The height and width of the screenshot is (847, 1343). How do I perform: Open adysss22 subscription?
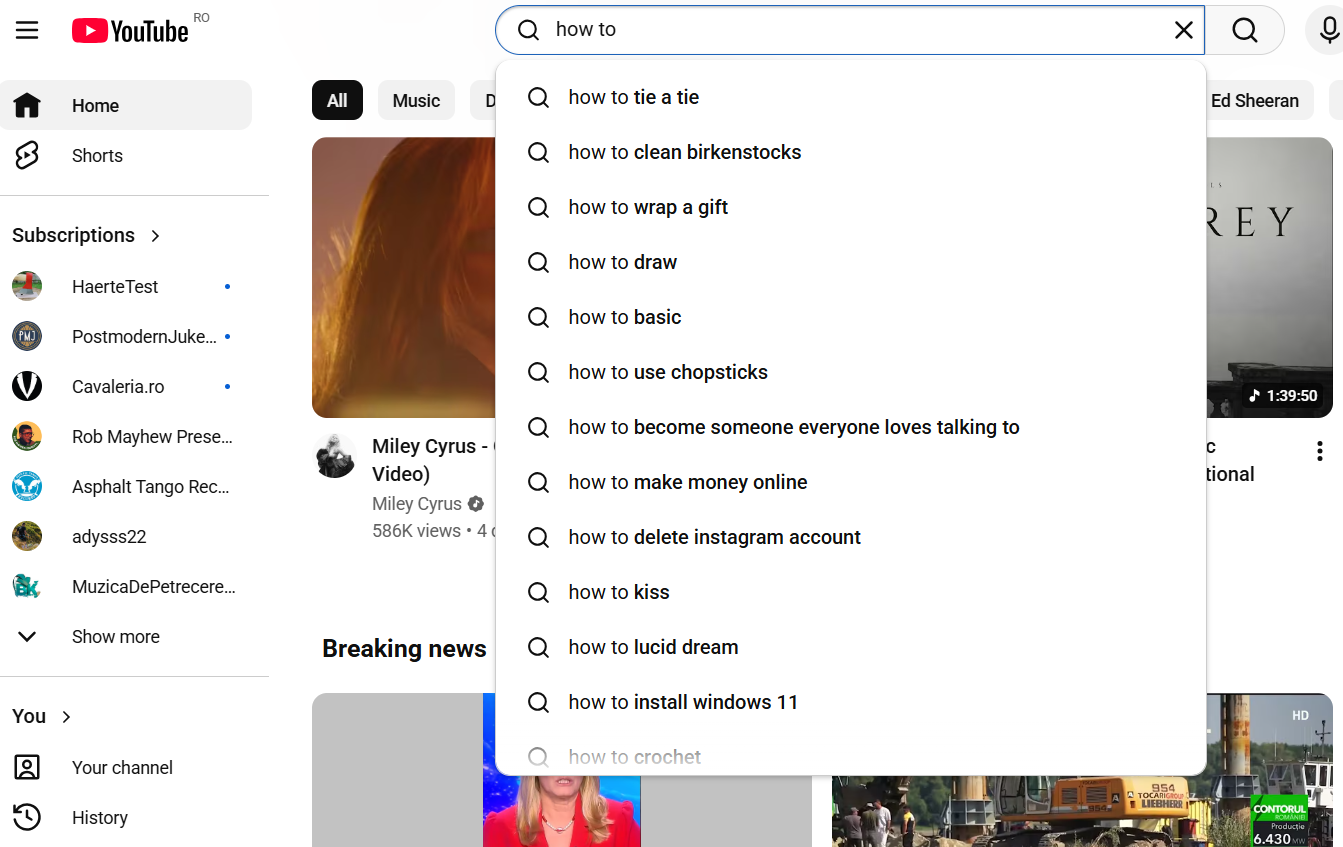[x=126, y=536]
